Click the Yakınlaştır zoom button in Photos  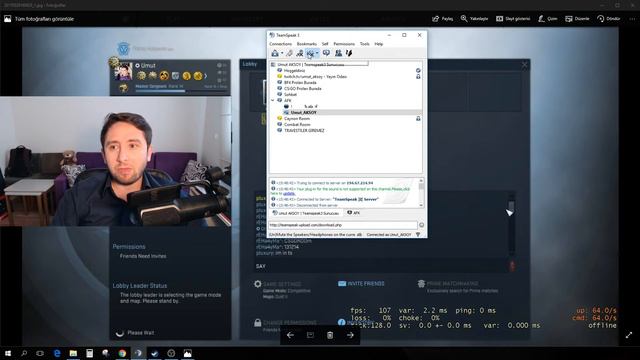click(x=474, y=19)
